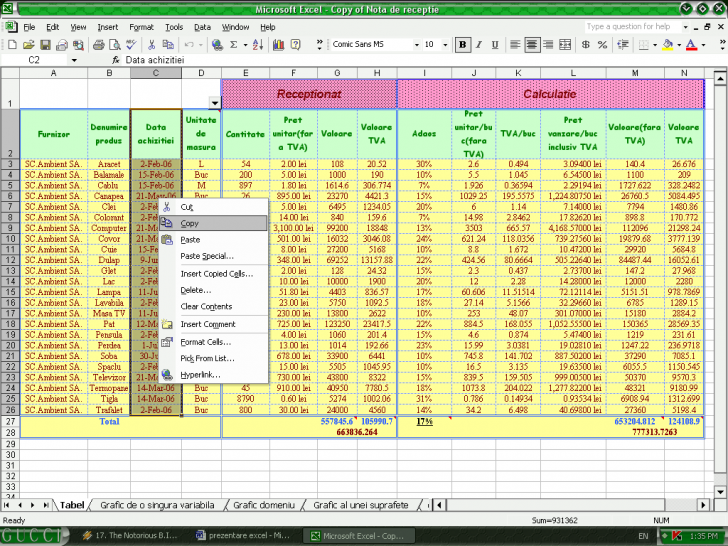This screenshot has height=546, width=728.
Task: Click The Notorious B.I. taskbar button
Action: click(x=130, y=535)
